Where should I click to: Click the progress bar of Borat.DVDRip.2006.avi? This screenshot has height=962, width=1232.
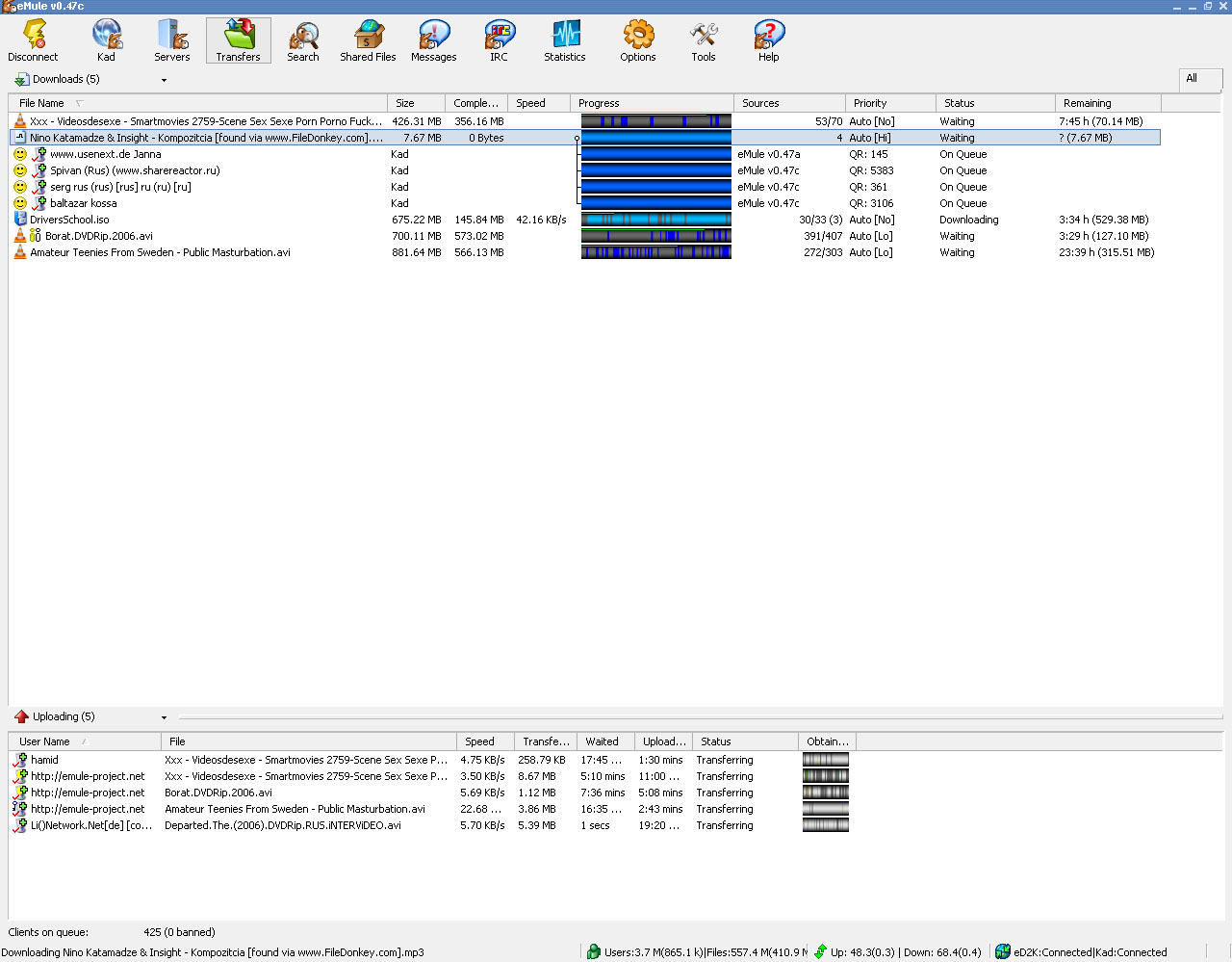click(656, 236)
